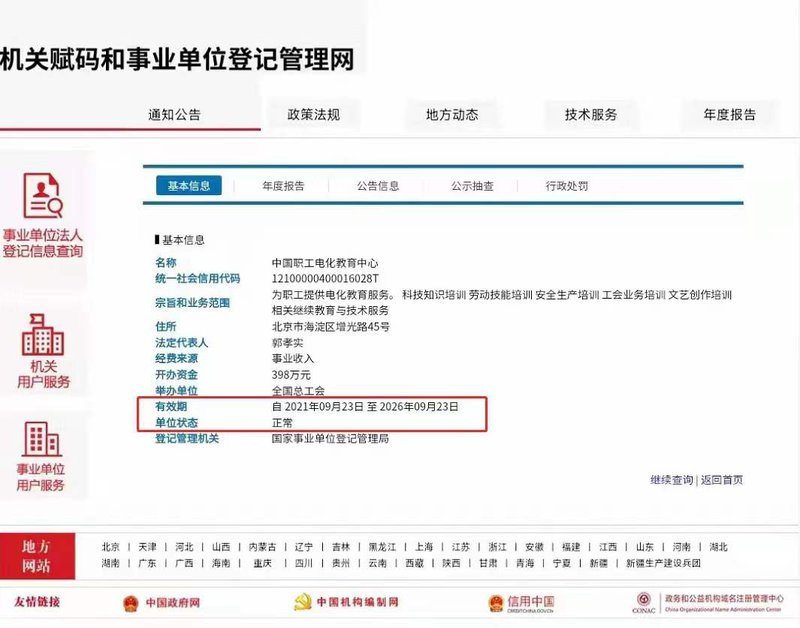Click the CONAC logo icon
Image resolution: width=800 pixels, height=628 pixels.
643,602
